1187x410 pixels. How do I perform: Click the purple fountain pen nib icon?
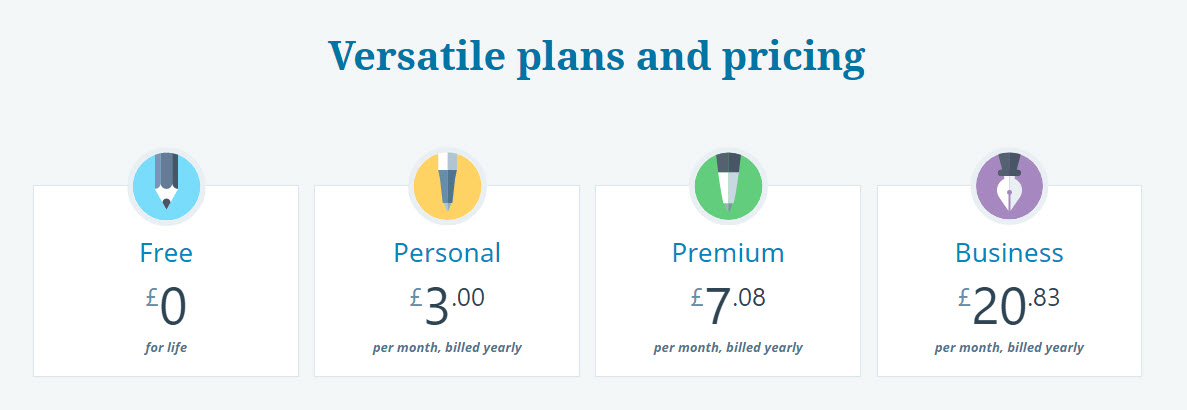pos(1009,187)
